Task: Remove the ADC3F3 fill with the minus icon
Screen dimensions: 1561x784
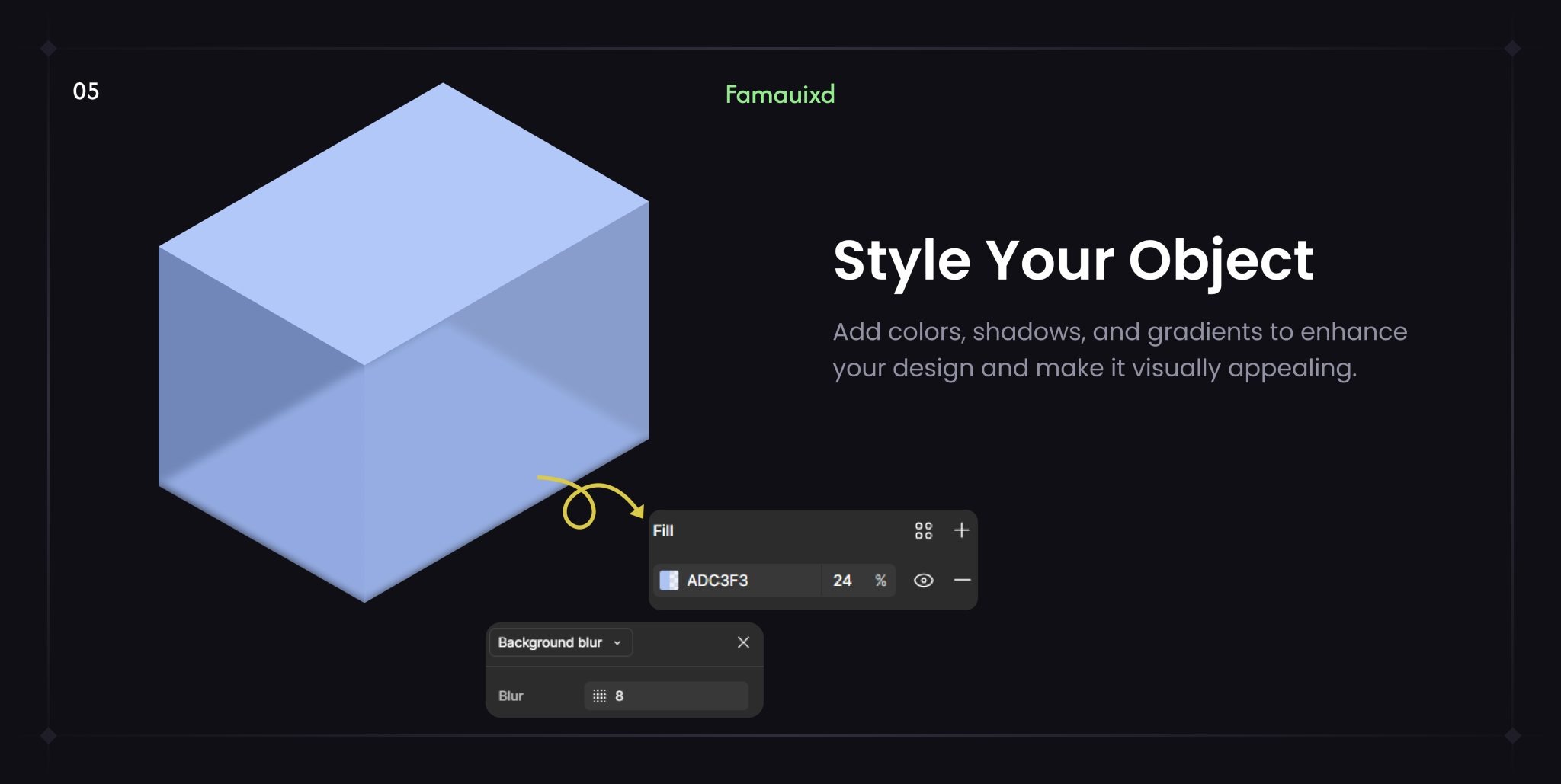Action: pyautogui.click(x=961, y=580)
